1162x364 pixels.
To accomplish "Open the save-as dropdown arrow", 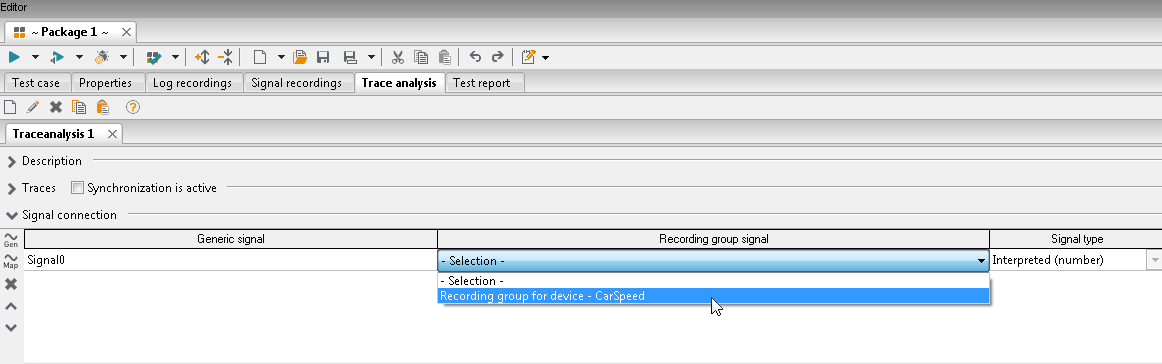I will 371,57.
